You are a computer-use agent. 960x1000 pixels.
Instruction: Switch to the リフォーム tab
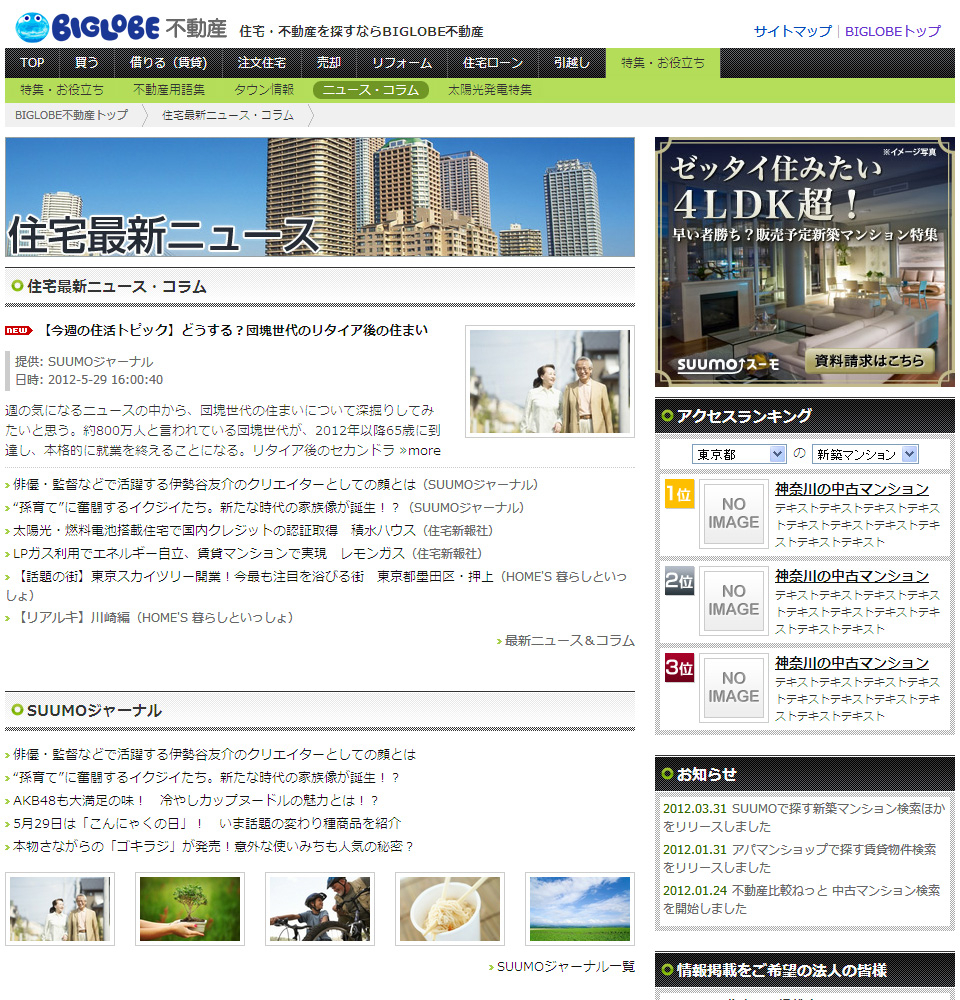click(402, 62)
